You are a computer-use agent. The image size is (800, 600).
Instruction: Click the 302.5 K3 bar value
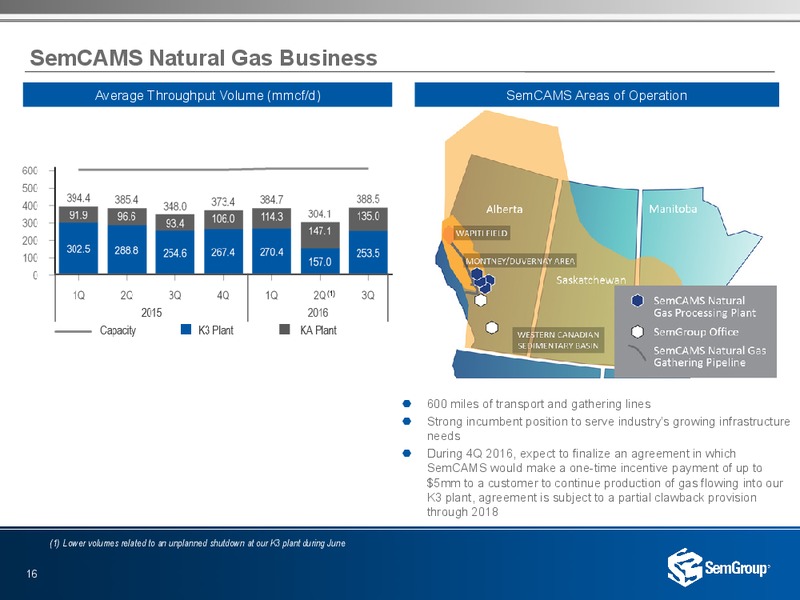click(78, 249)
